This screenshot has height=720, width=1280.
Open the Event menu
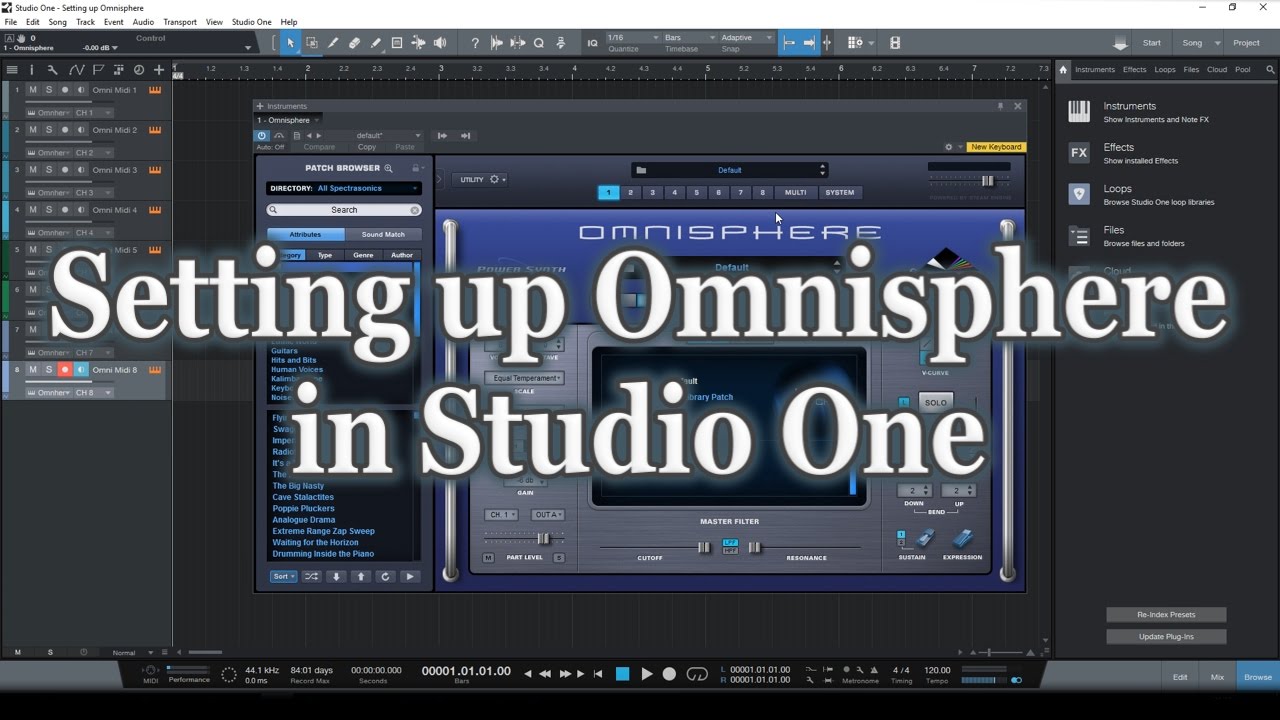tap(114, 22)
